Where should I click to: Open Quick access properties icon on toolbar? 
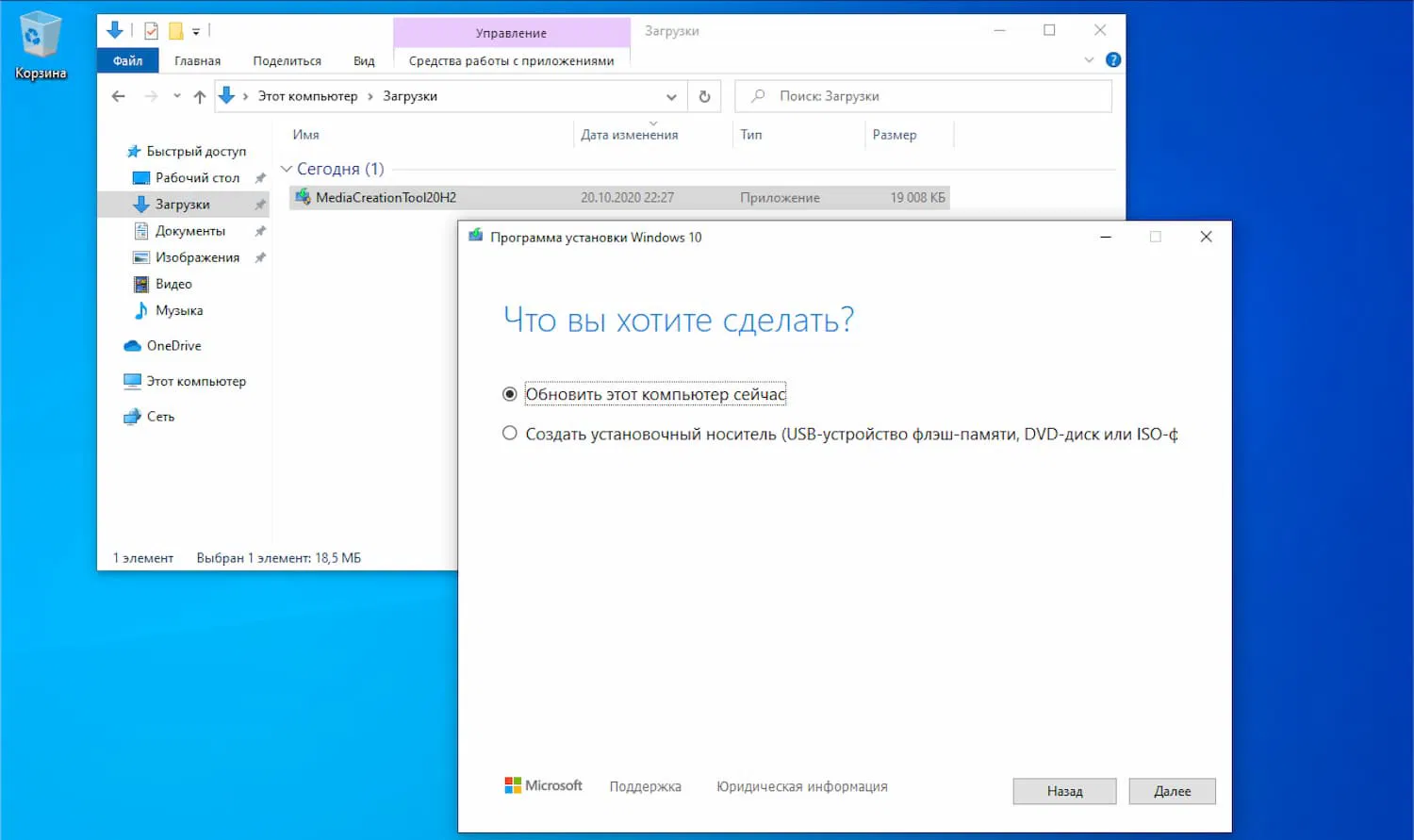[152, 30]
